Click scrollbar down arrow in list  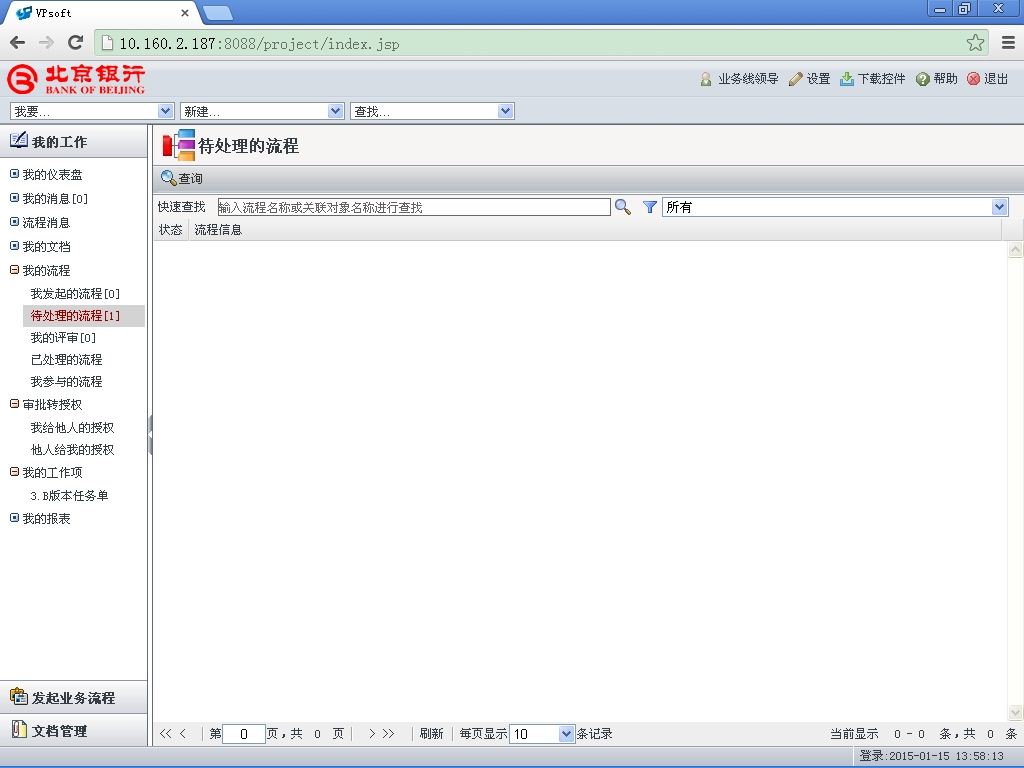tap(1015, 712)
